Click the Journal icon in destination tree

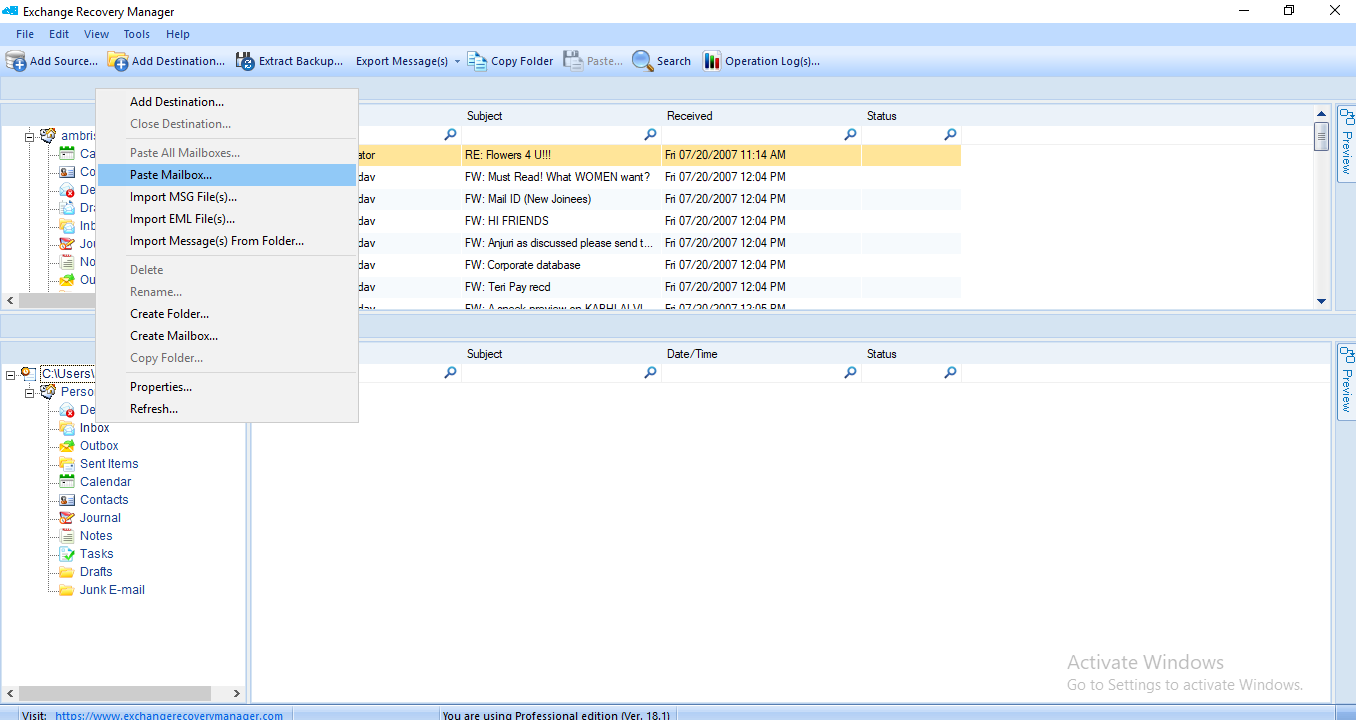tap(67, 518)
